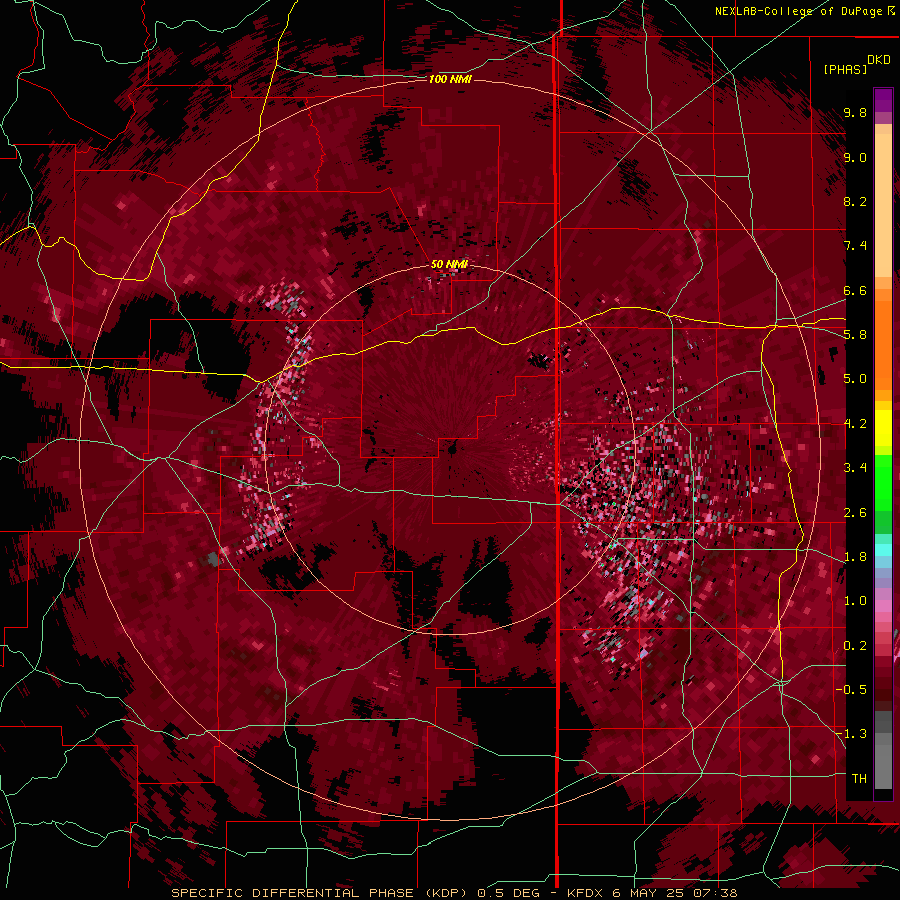The height and width of the screenshot is (900, 900).
Task: Pick the yellow band on the color scale
Action: [883, 428]
